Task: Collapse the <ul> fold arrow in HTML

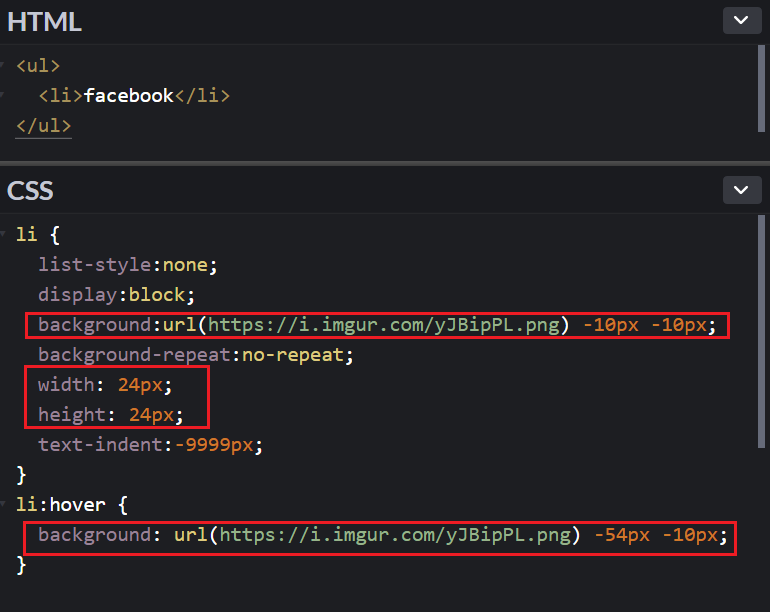Action: pos(2,66)
